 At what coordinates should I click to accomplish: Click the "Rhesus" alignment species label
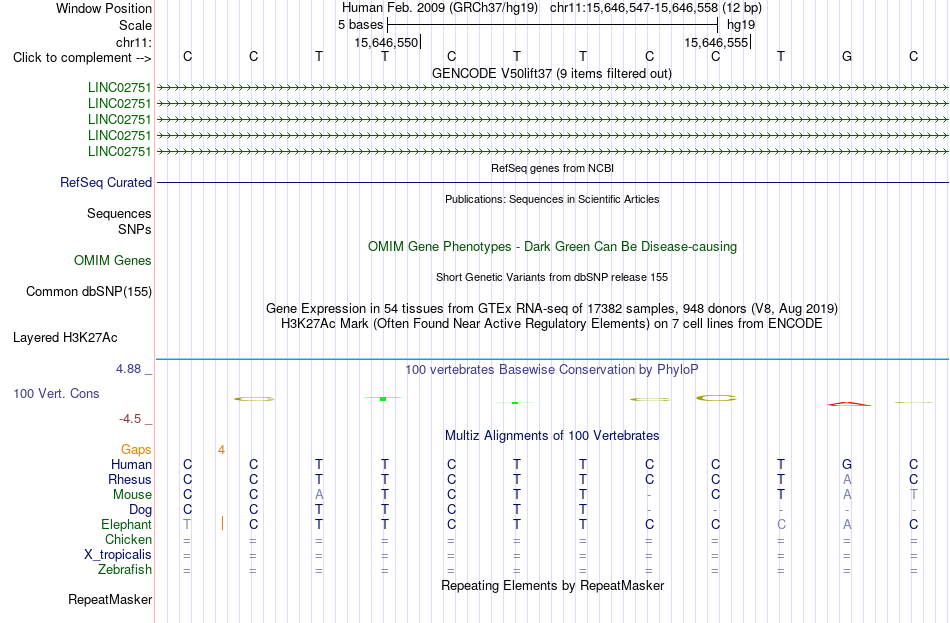click(x=130, y=480)
